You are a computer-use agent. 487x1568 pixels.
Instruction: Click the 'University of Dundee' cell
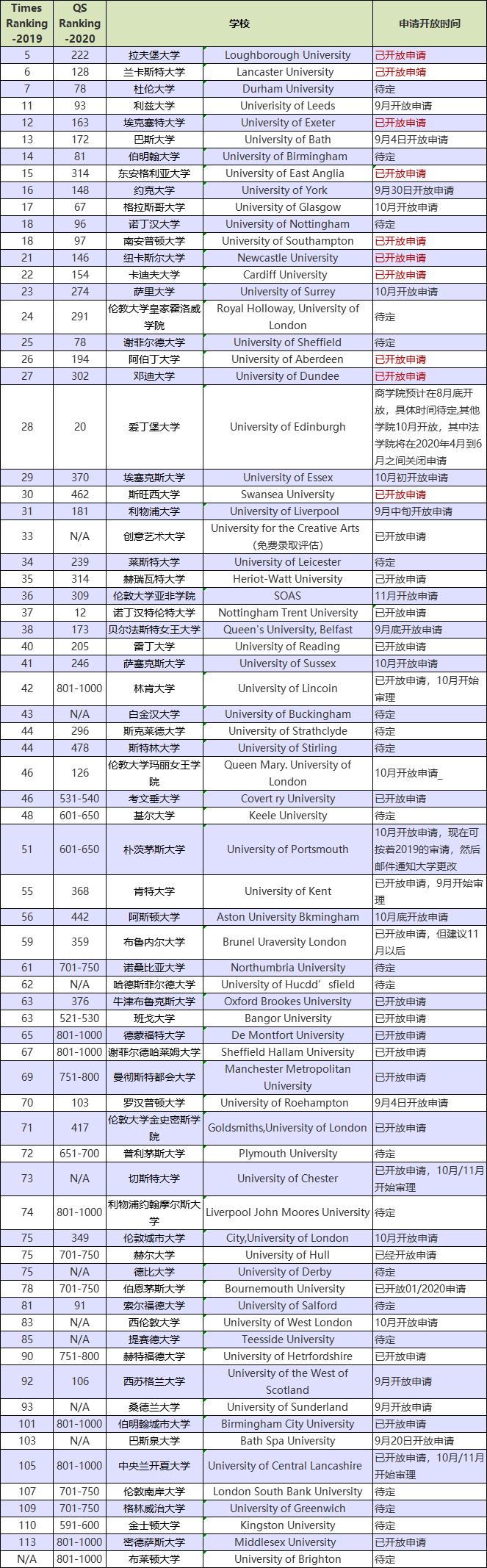(x=288, y=376)
